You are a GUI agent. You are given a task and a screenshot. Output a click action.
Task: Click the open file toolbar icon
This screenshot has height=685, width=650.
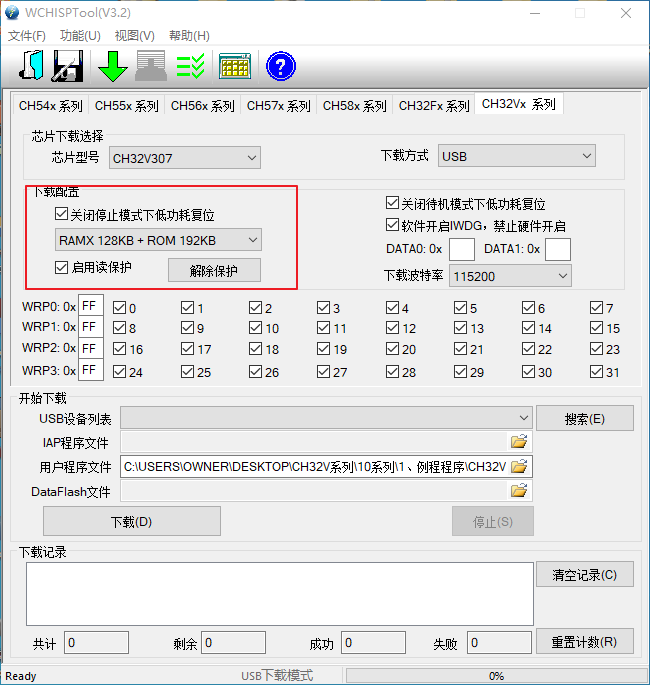pyautogui.click(x=31, y=66)
